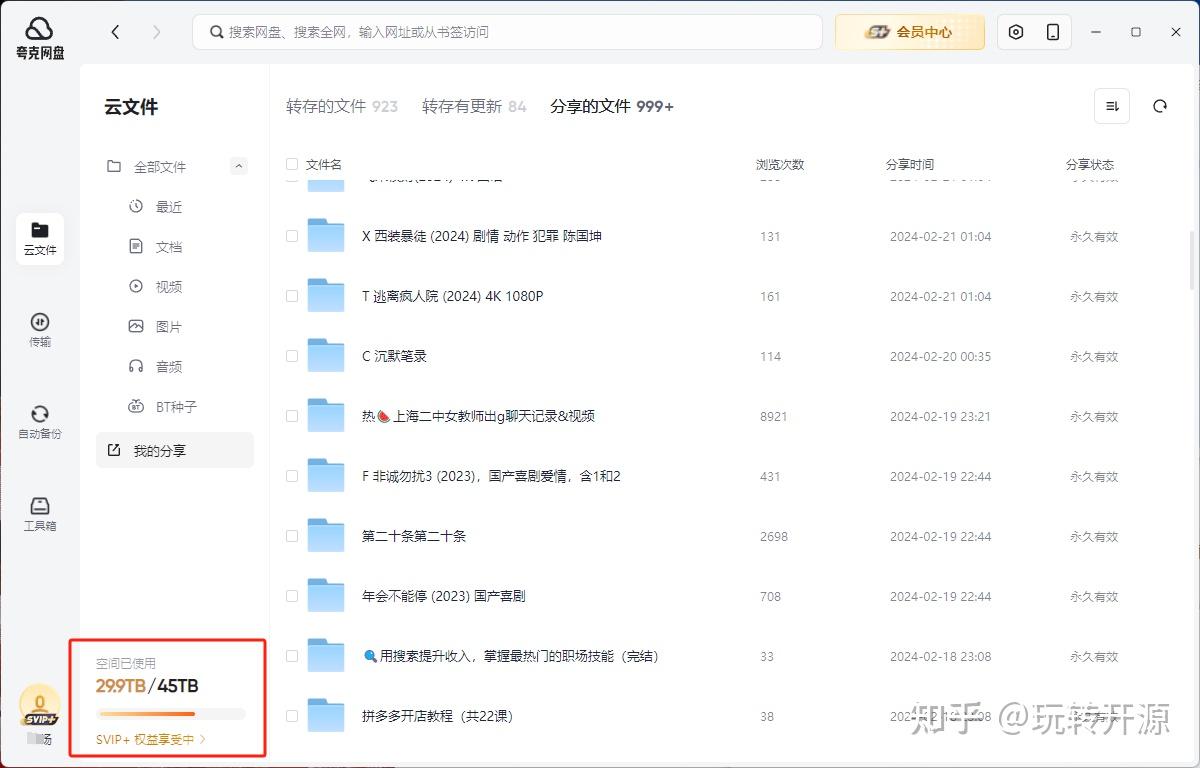
Task: Toggle the select-all 文件名 checkbox
Action: [292, 164]
